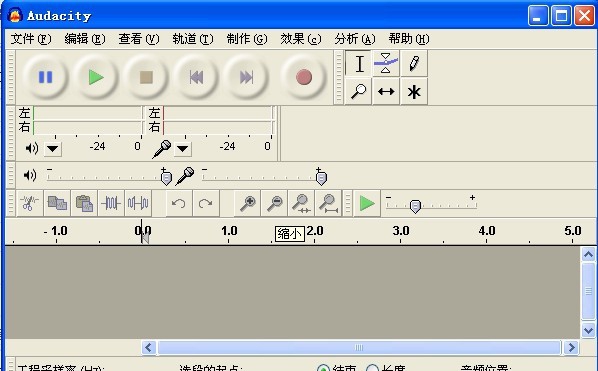Open the 制作(G) menu
598x371 pixels.
[x=247, y=39]
